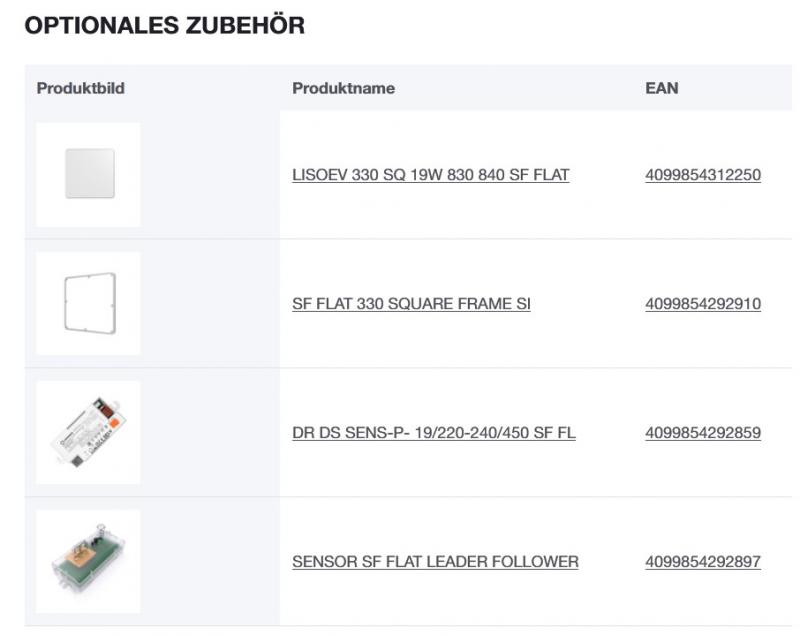Screen dimensions: 800x636
Task: Click the EAN column header
Action: click(661, 88)
